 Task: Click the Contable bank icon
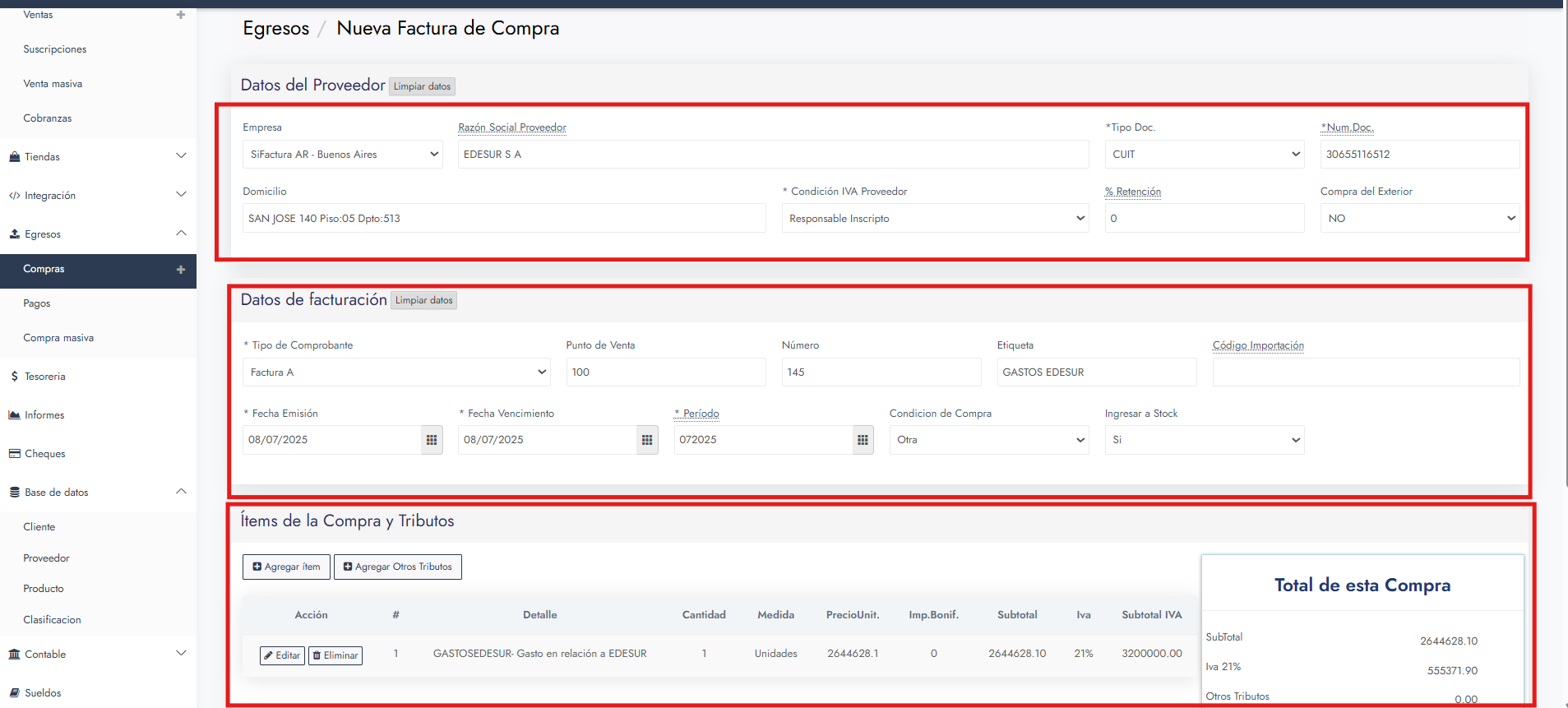coord(14,655)
